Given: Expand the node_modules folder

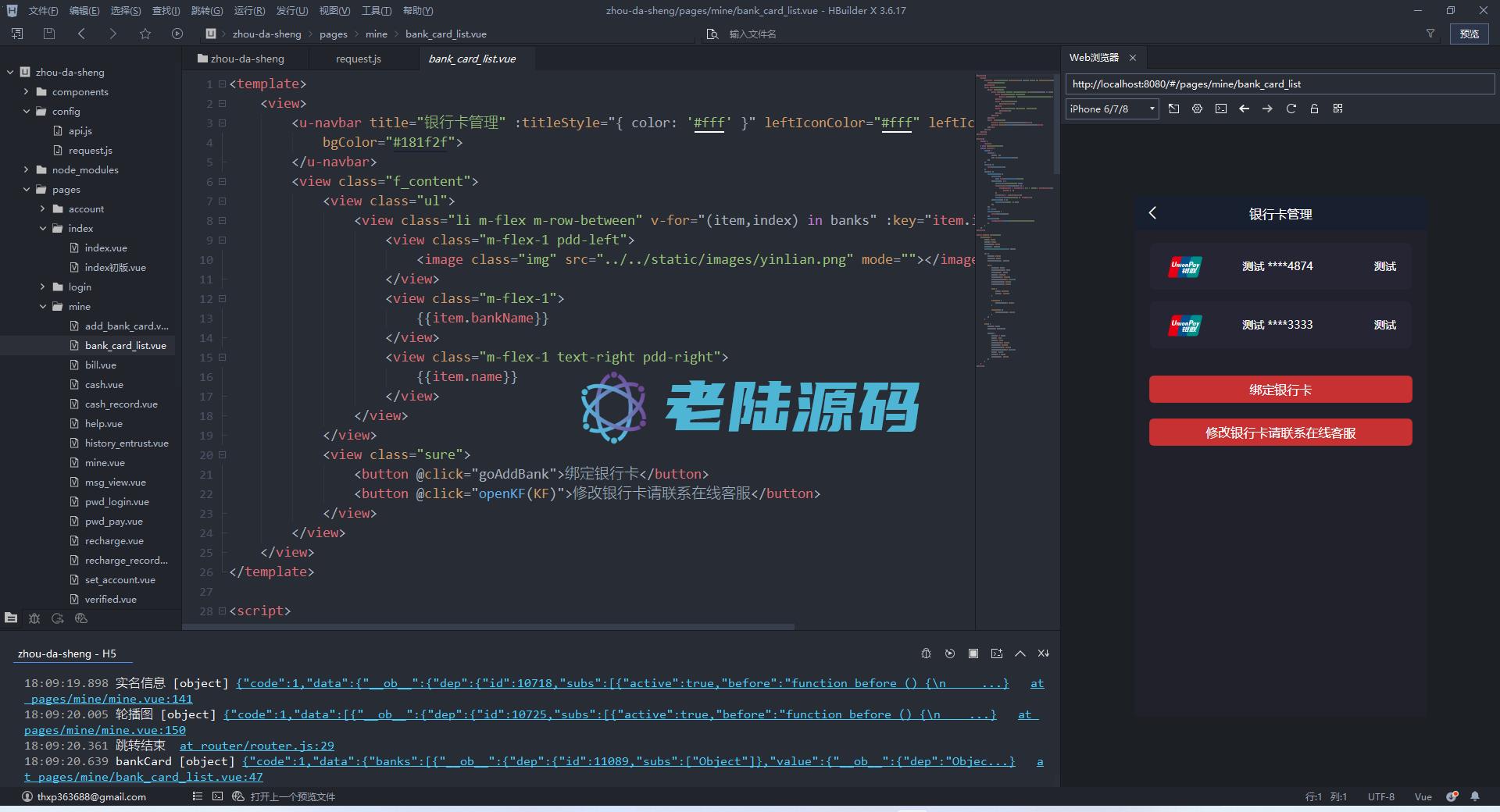Looking at the screenshot, I should (27, 169).
